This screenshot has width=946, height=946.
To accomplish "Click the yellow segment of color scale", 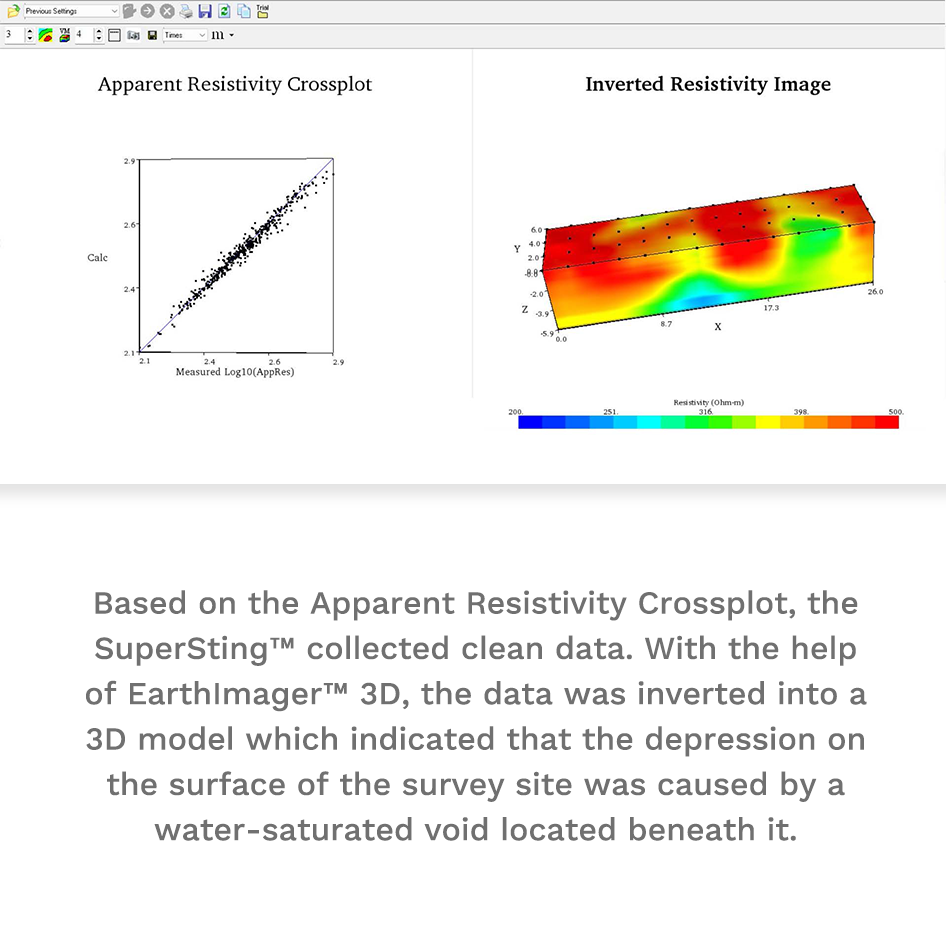I will 768,422.
